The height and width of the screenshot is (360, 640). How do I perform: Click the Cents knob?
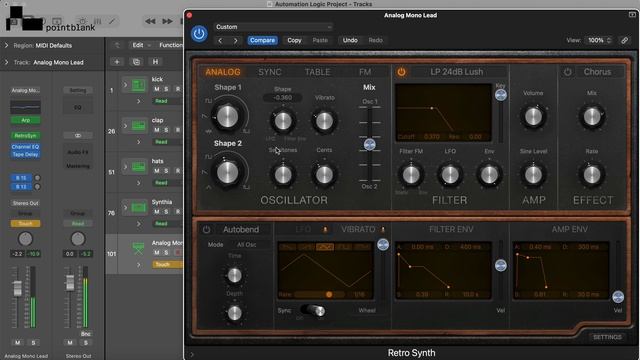[324, 175]
